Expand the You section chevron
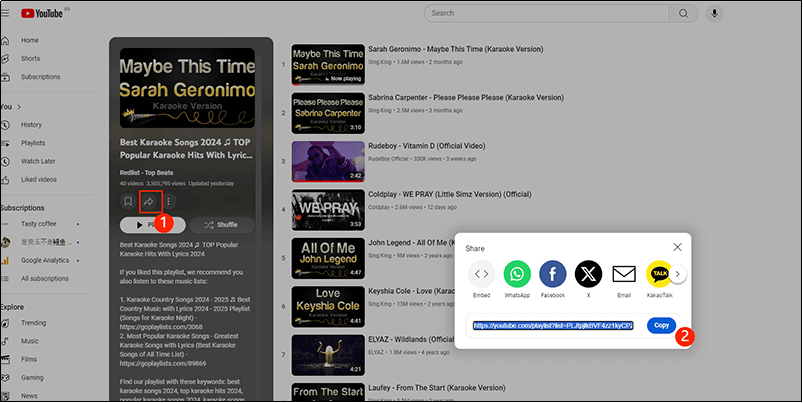 click(x=19, y=107)
